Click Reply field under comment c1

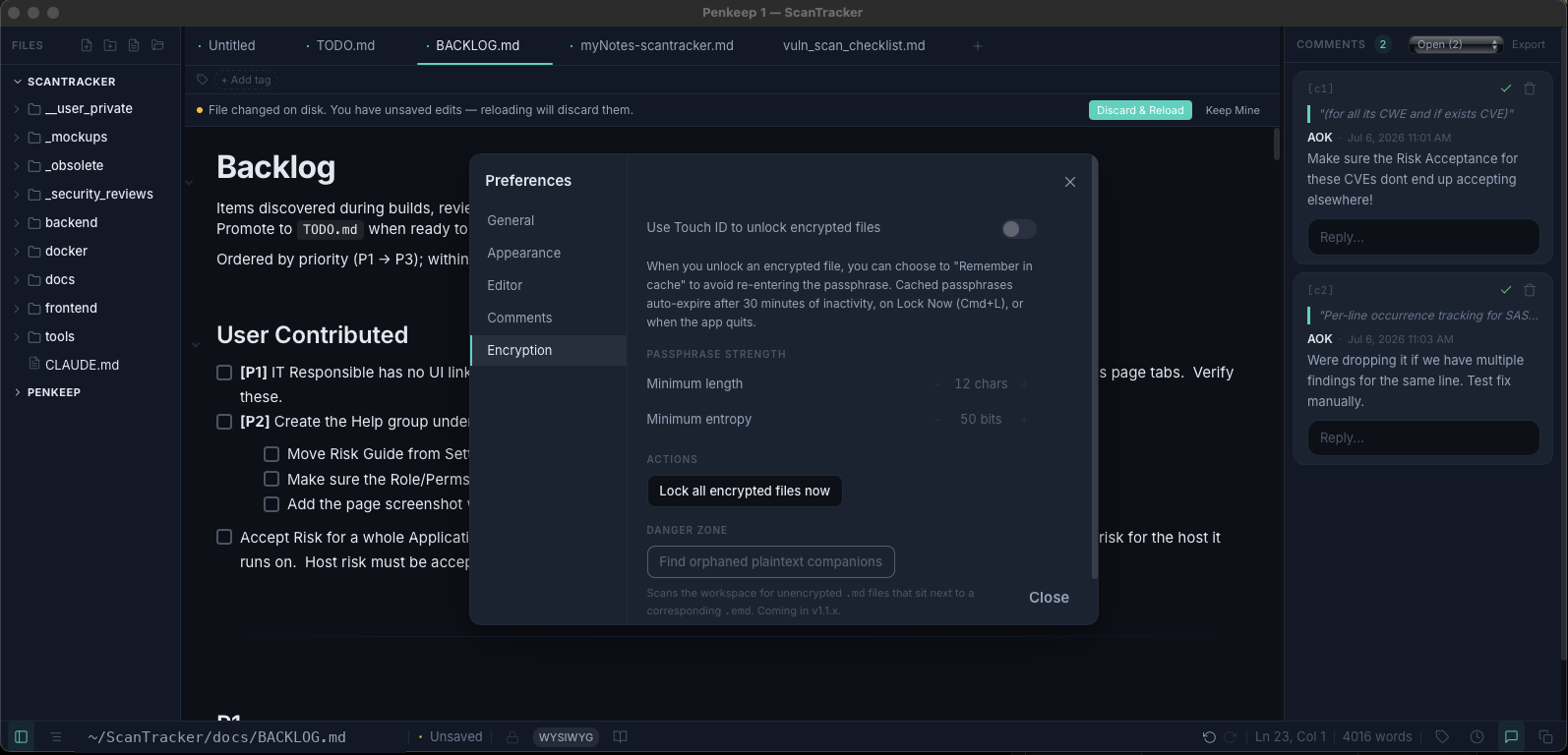tap(1422, 237)
